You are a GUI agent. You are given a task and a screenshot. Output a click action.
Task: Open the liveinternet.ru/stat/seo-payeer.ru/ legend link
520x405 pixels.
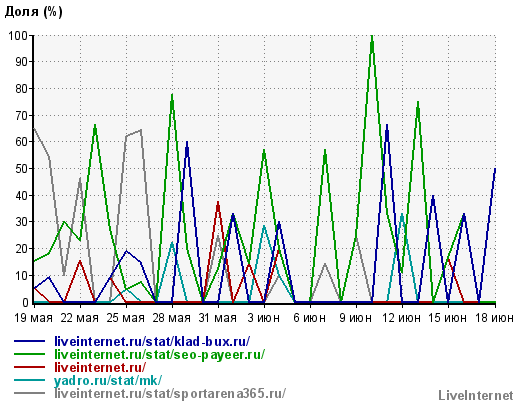coord(159,354)
